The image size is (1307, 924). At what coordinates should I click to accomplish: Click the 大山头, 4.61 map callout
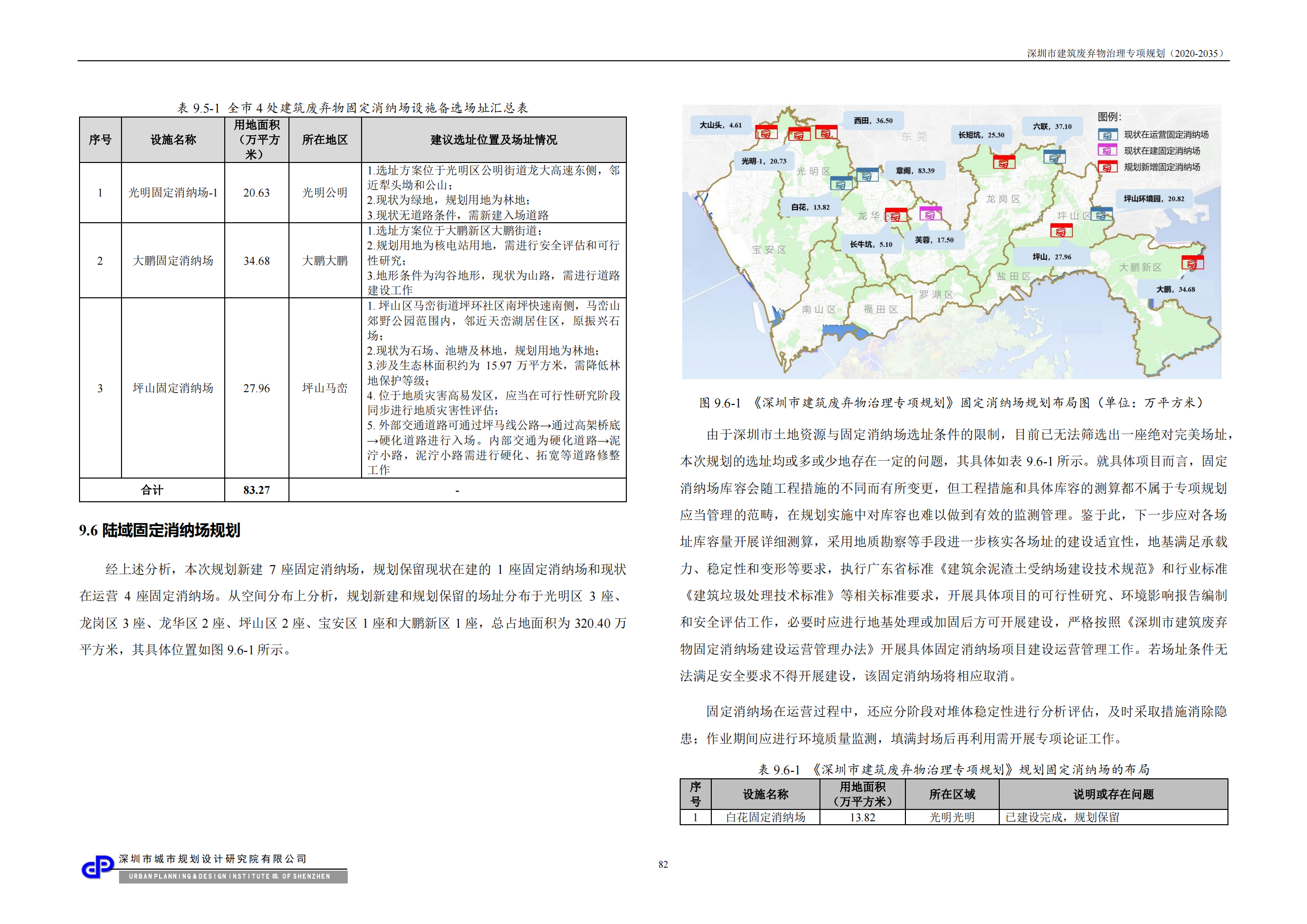click(721, 125)
